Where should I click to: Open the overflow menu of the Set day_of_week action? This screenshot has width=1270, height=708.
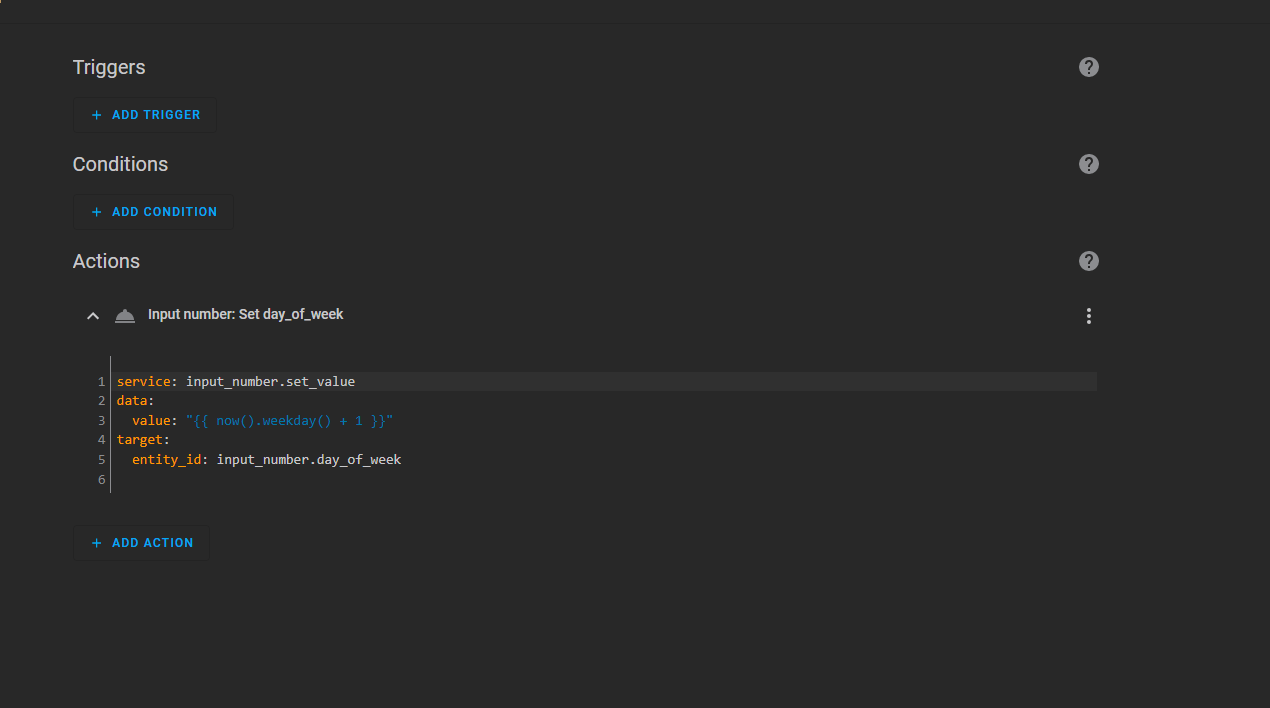point(1088,315)
